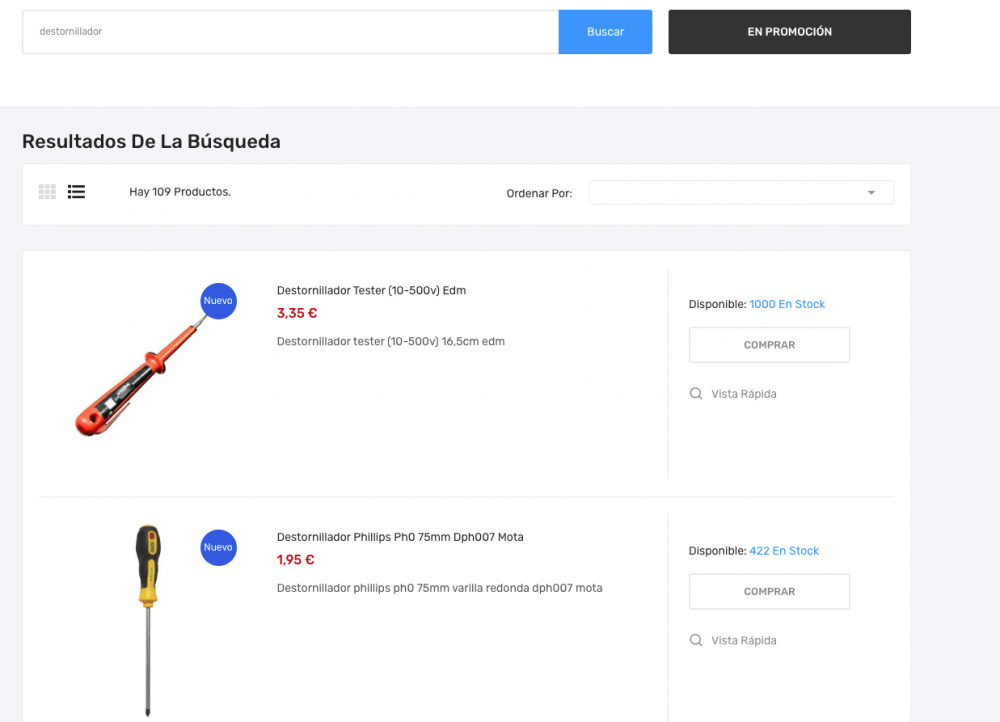
Task: Click magnifier icon for Phillips quick view
Action: [696, 641]
